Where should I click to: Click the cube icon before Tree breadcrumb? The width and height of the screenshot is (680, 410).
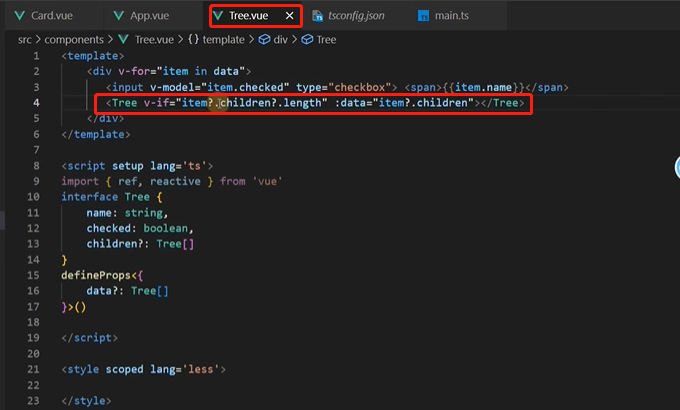coord(307,39)
